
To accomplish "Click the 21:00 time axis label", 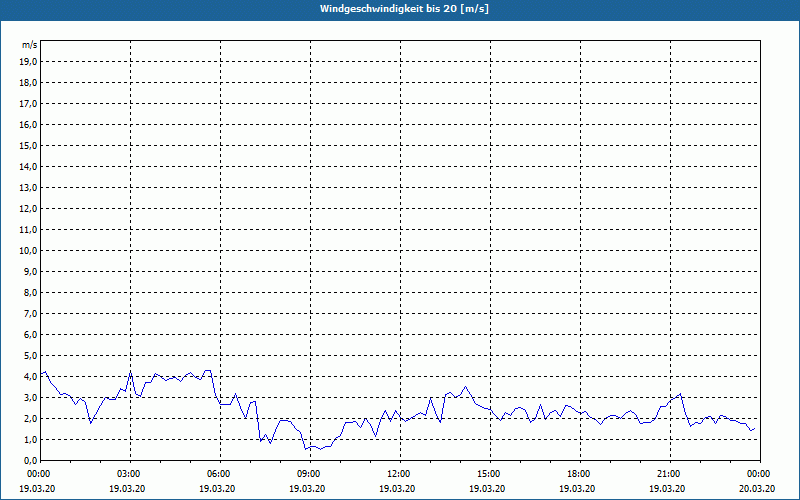I will tap(670, 474).
